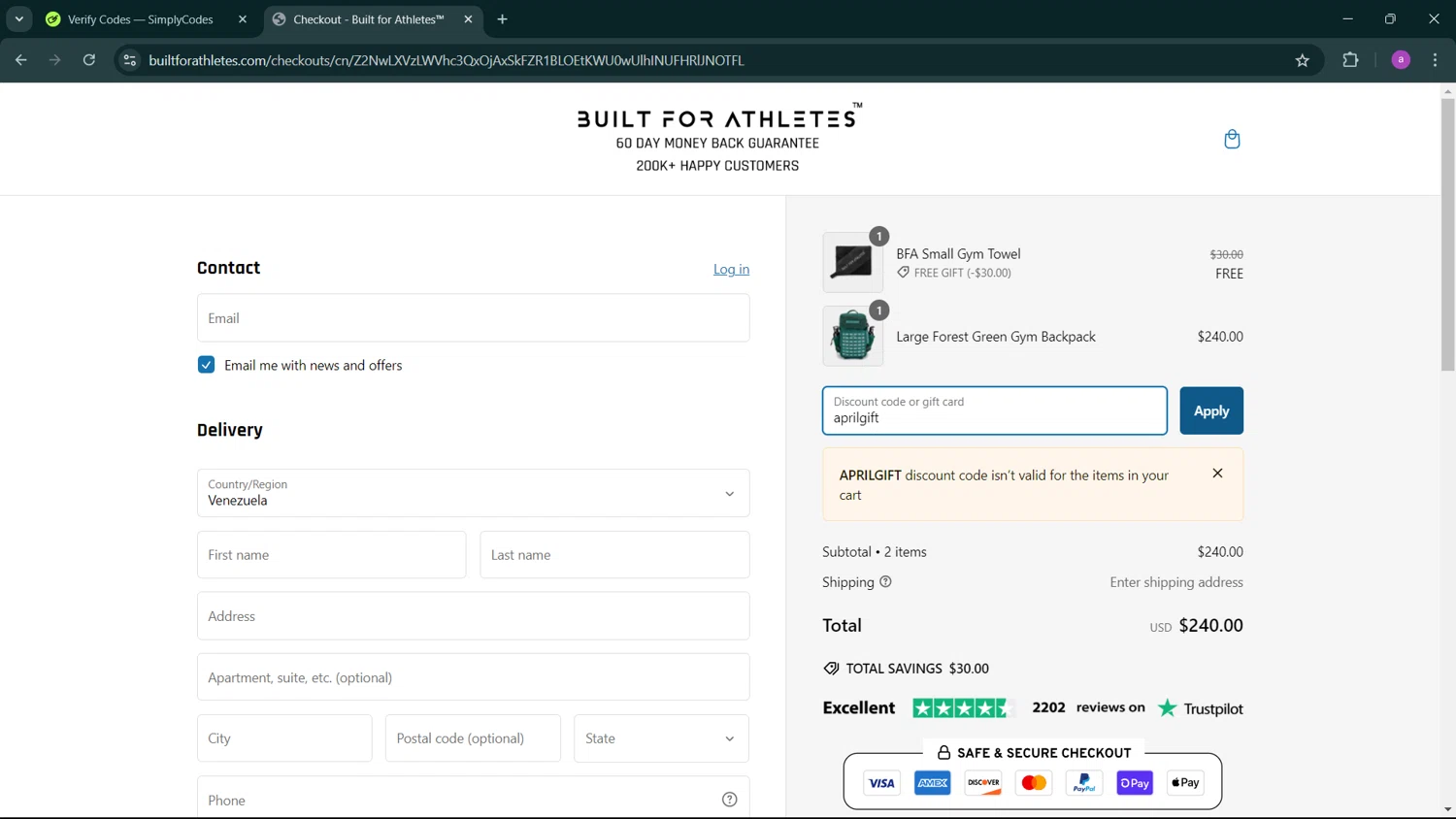
Task: Click the scrollbar down arrow
Action: (x=1447, y=809)
